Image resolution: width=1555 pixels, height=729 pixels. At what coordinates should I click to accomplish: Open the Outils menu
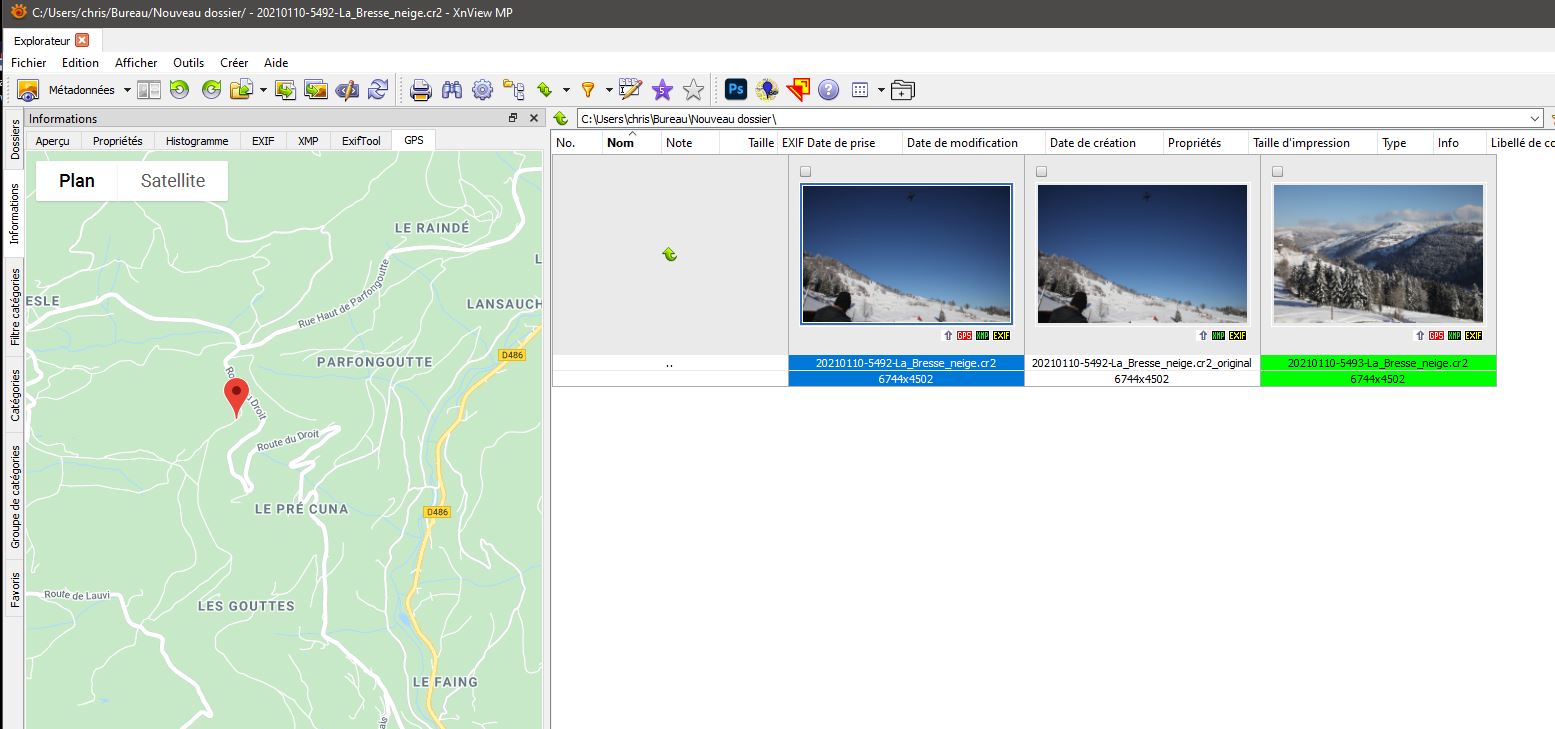188,63
